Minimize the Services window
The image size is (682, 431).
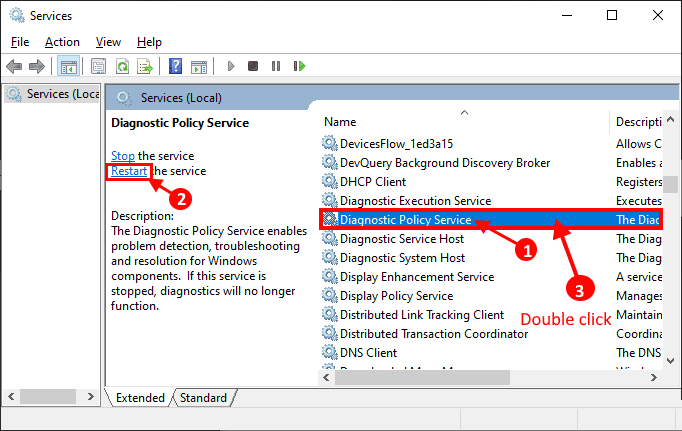click(567, 16)
